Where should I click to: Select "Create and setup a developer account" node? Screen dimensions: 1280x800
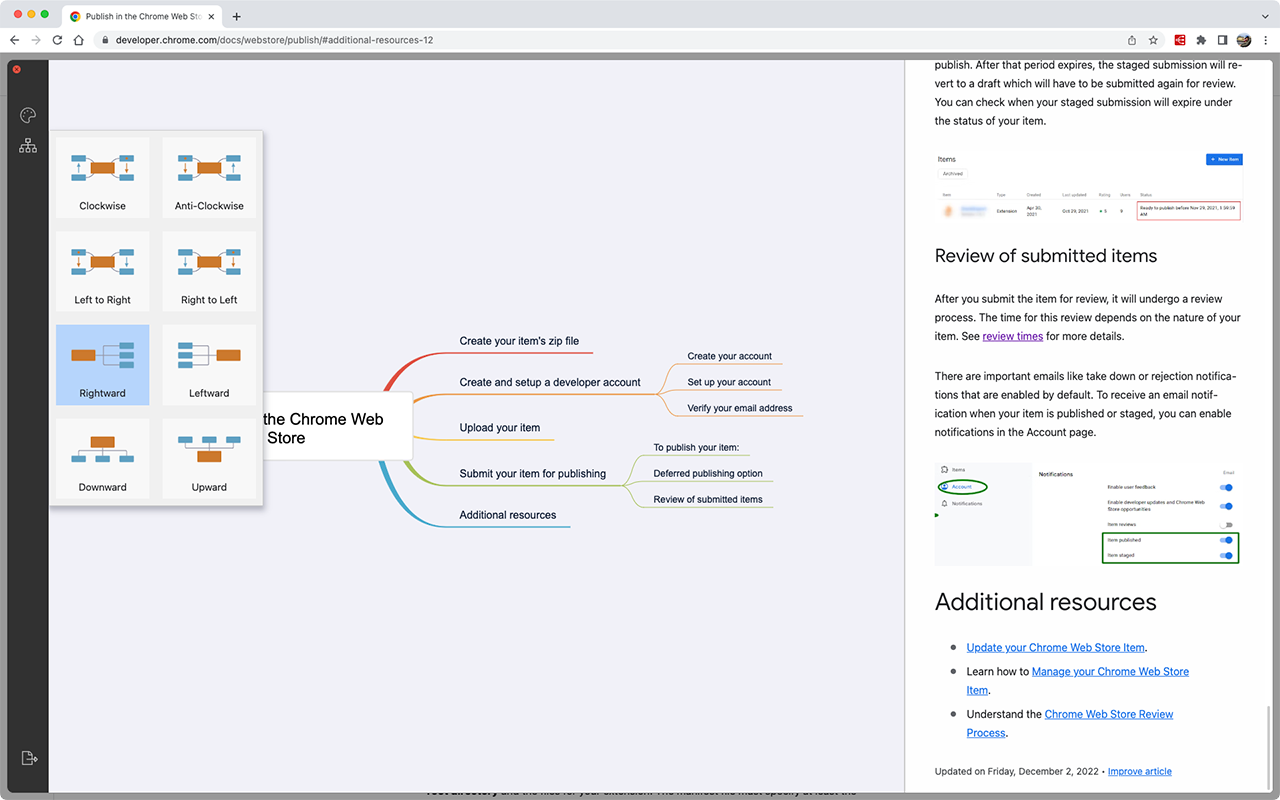[550, 382]
